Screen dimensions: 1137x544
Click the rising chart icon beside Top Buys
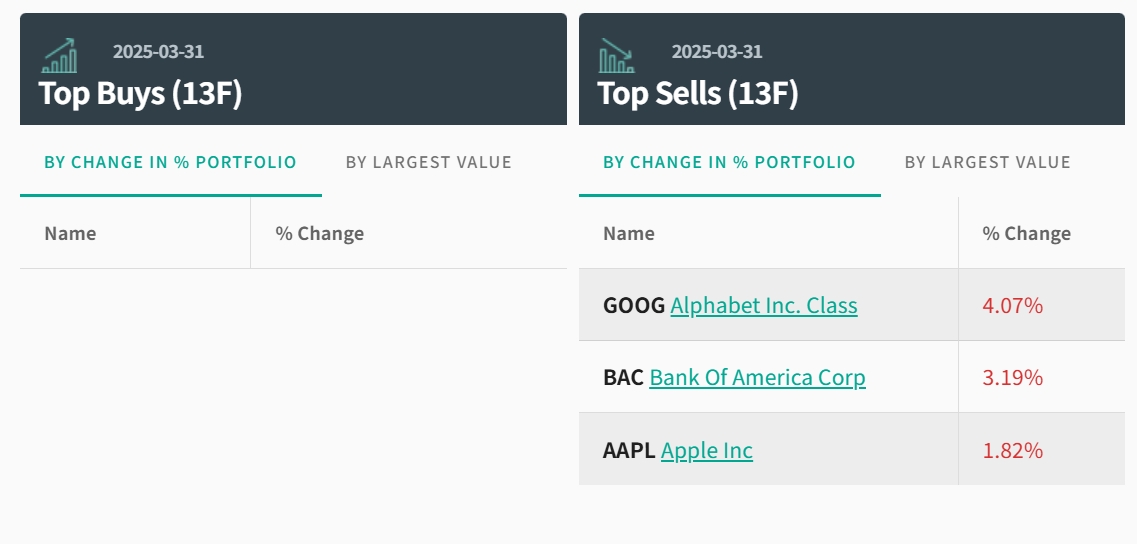tap(59, 56)
